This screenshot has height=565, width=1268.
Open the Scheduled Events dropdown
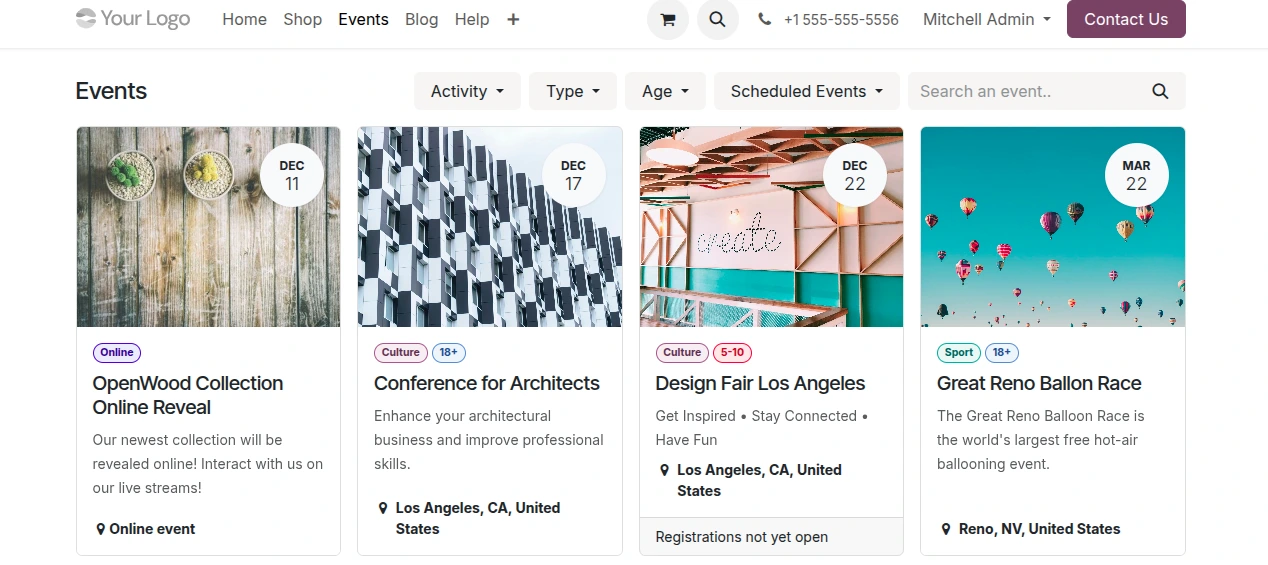click(806, 91)
